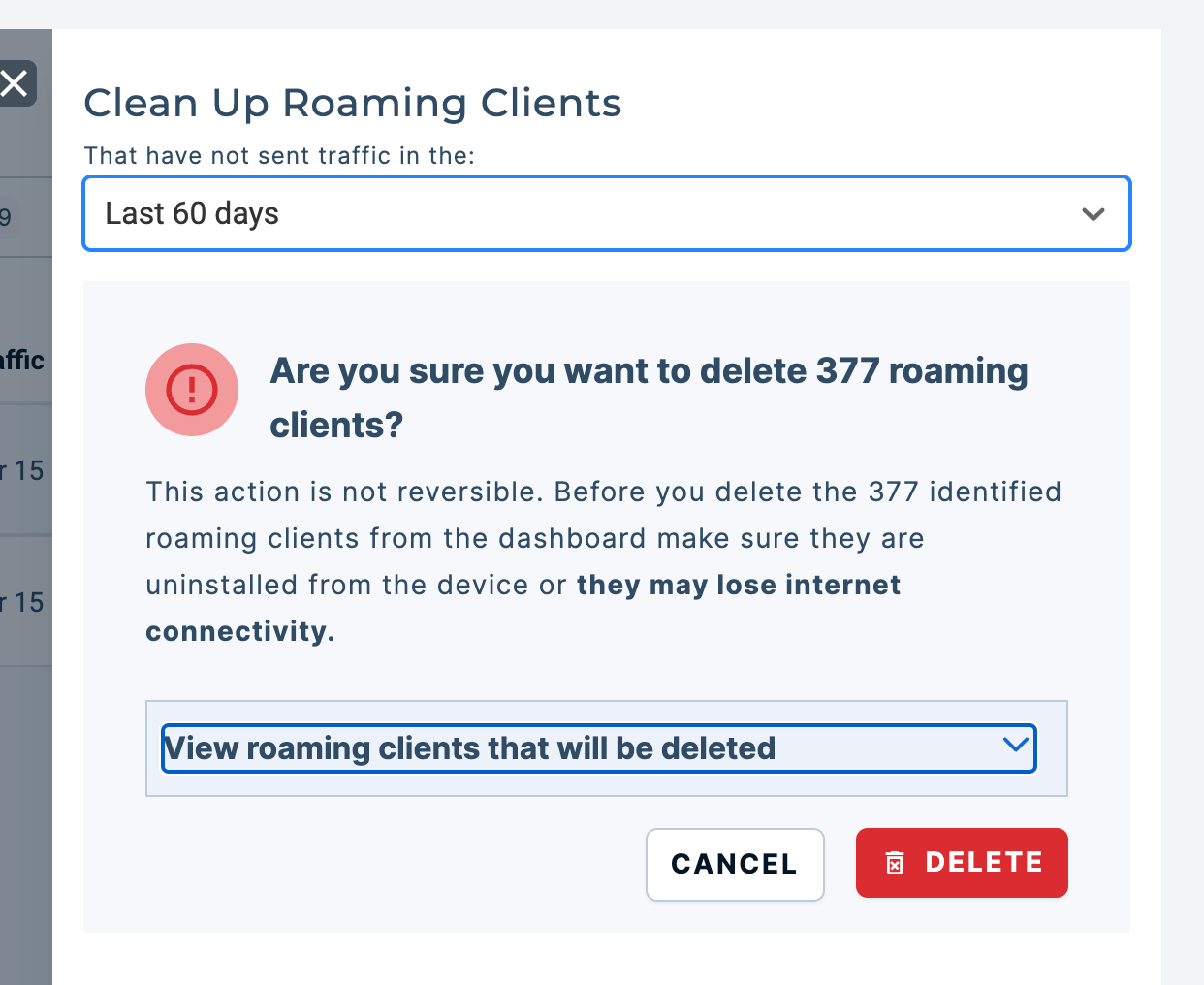Viewport: 1204px width, 985px height.
Task: Close the Clean Up Roaming Clients panel
Action: (15, 84)
